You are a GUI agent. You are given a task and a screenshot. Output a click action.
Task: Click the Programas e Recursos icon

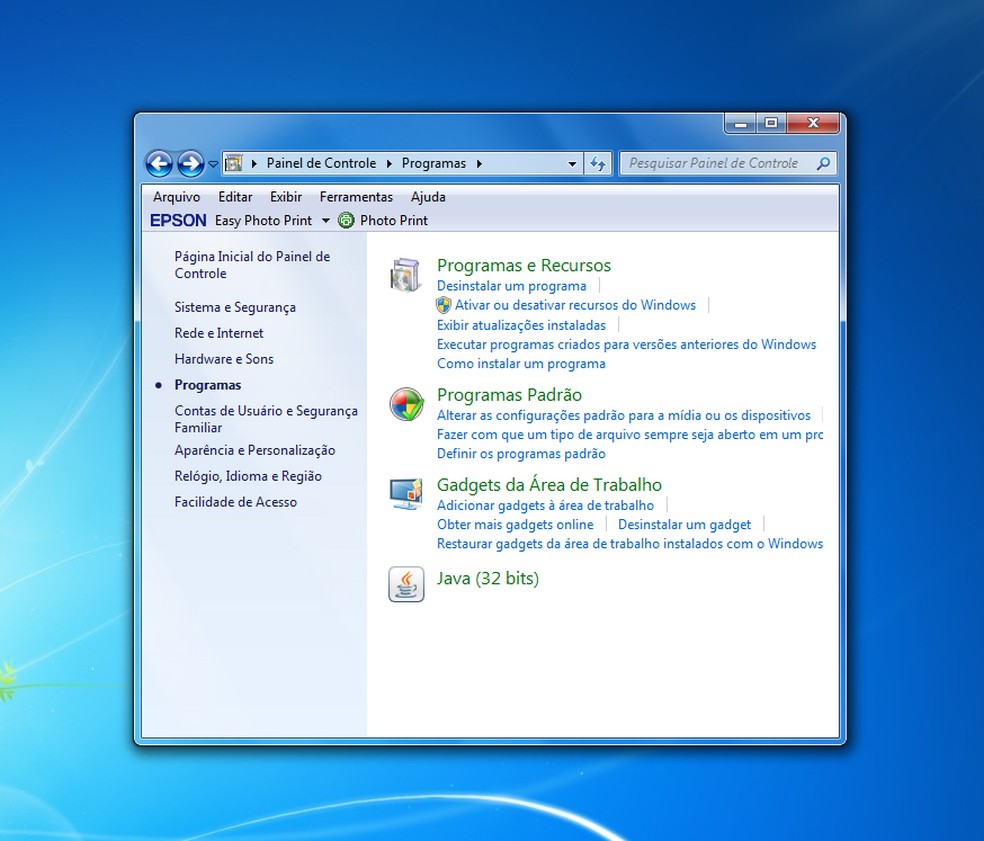pos(405,275)
